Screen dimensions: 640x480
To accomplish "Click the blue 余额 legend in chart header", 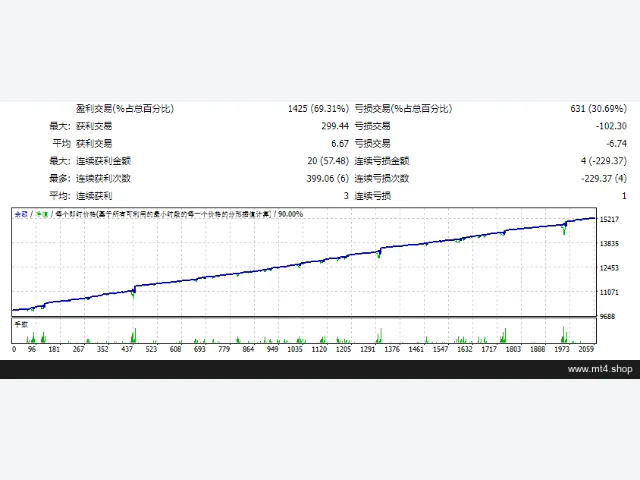I will click(21, 214).
